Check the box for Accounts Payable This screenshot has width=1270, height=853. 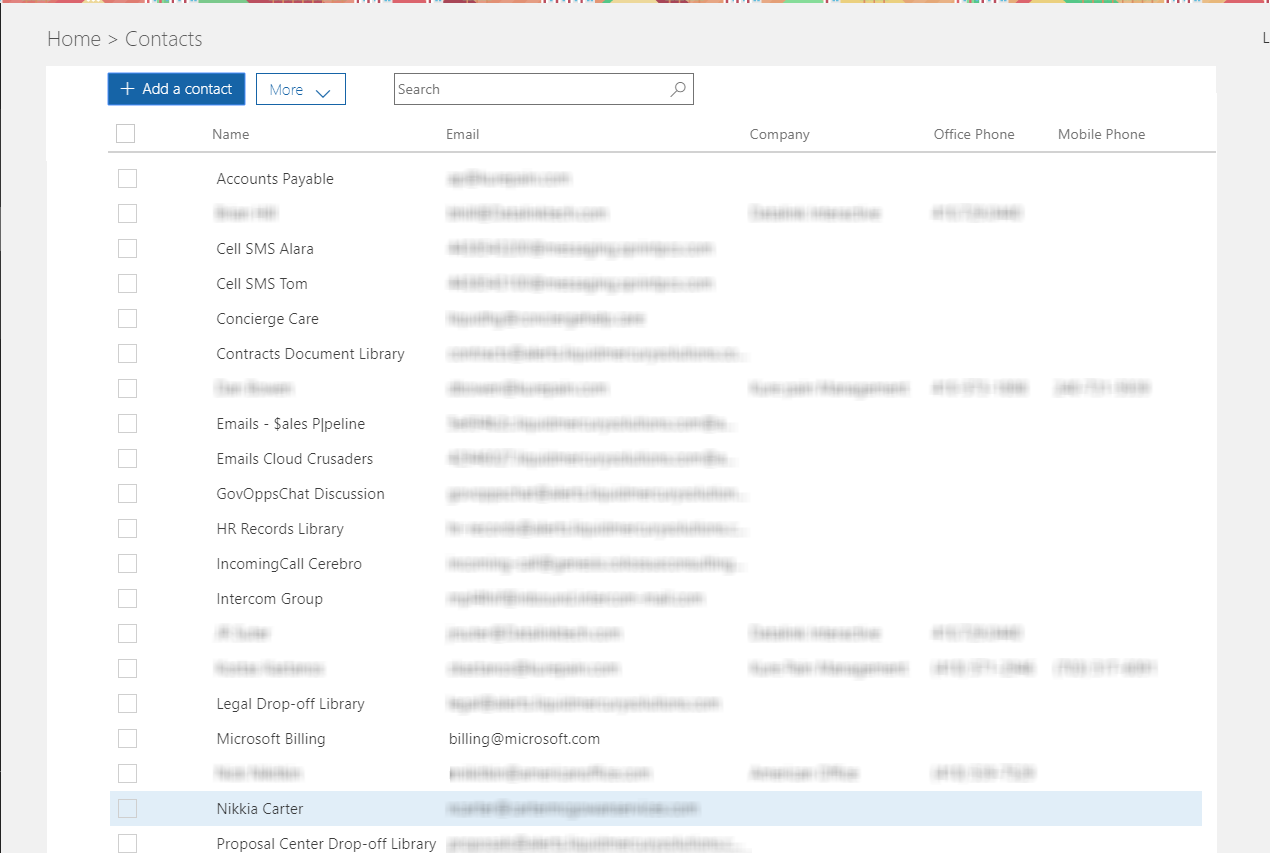pos(127,179)
